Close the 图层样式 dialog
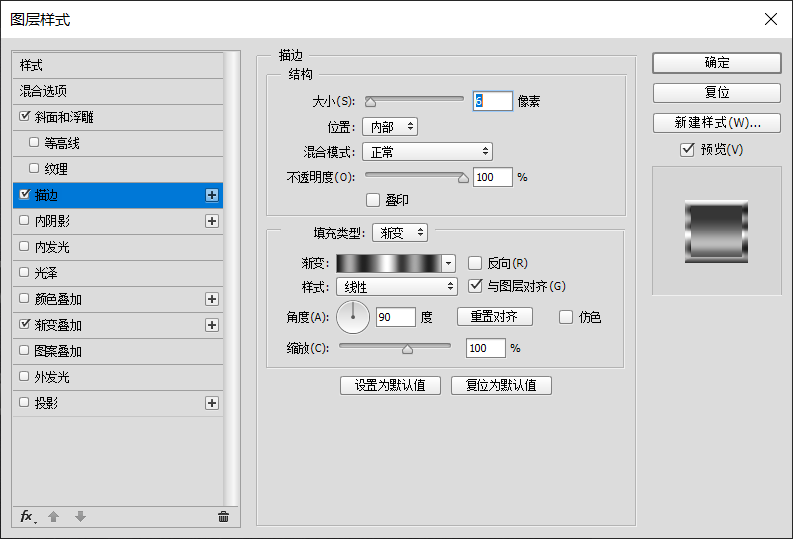This screenshot has width=793, height=539. (x=771, y=19)
